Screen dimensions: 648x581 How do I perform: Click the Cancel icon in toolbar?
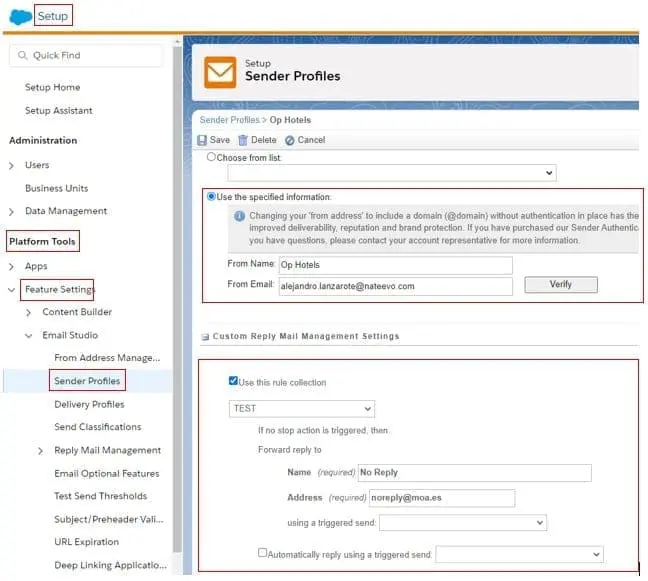click(290, 140)
